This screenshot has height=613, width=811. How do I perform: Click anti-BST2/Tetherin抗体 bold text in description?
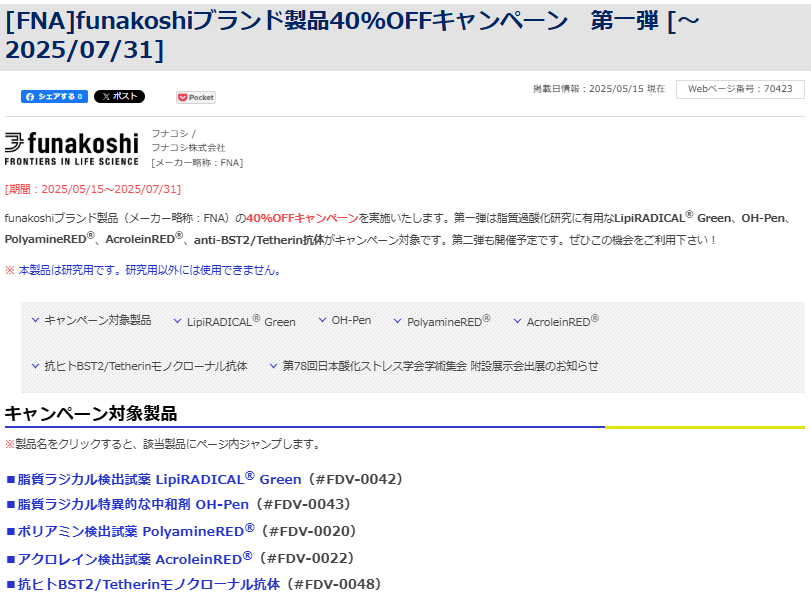click(259, 240)
